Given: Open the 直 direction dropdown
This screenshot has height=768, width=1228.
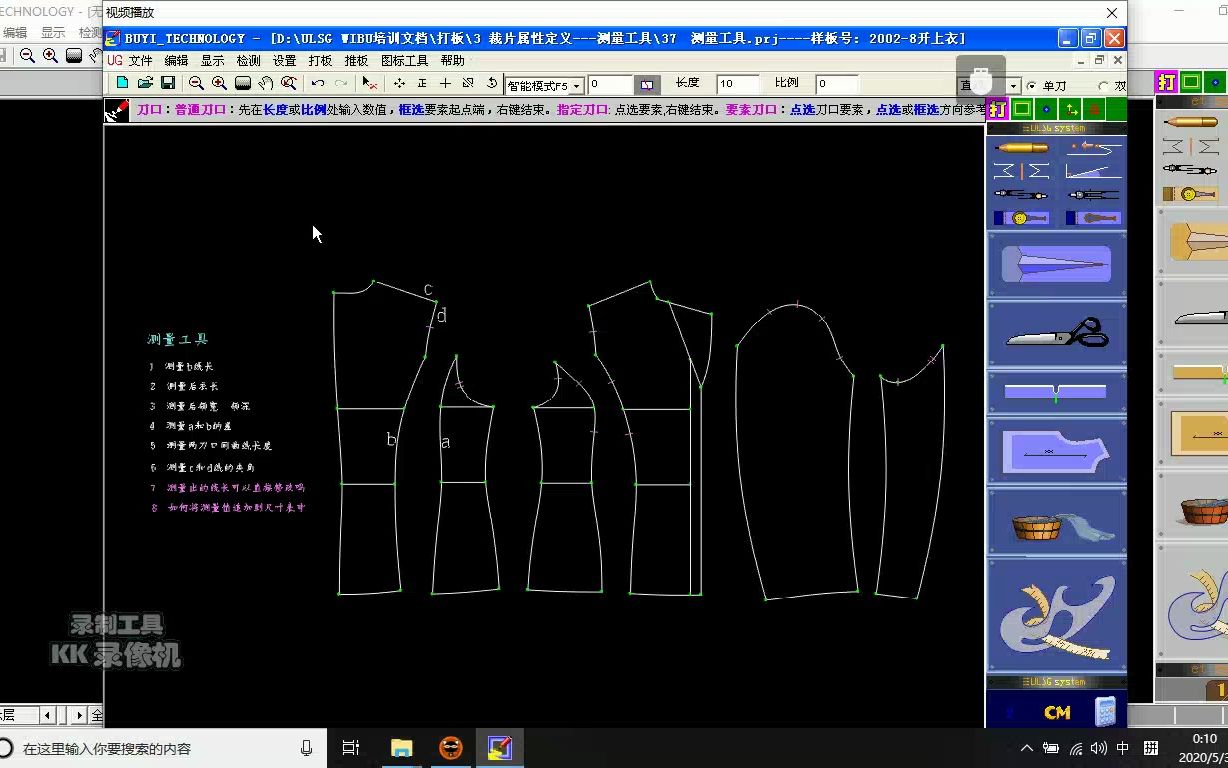Looking at the screenshot, I should (x=1013, y=85).
